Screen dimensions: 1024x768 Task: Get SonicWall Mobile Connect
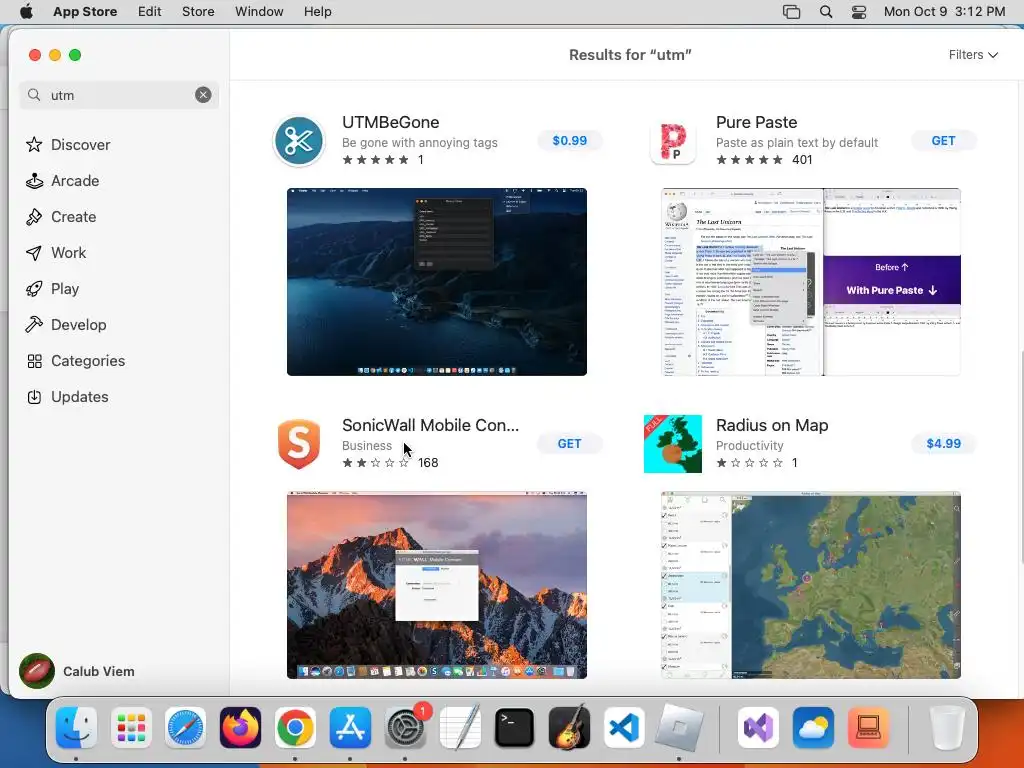569,443
